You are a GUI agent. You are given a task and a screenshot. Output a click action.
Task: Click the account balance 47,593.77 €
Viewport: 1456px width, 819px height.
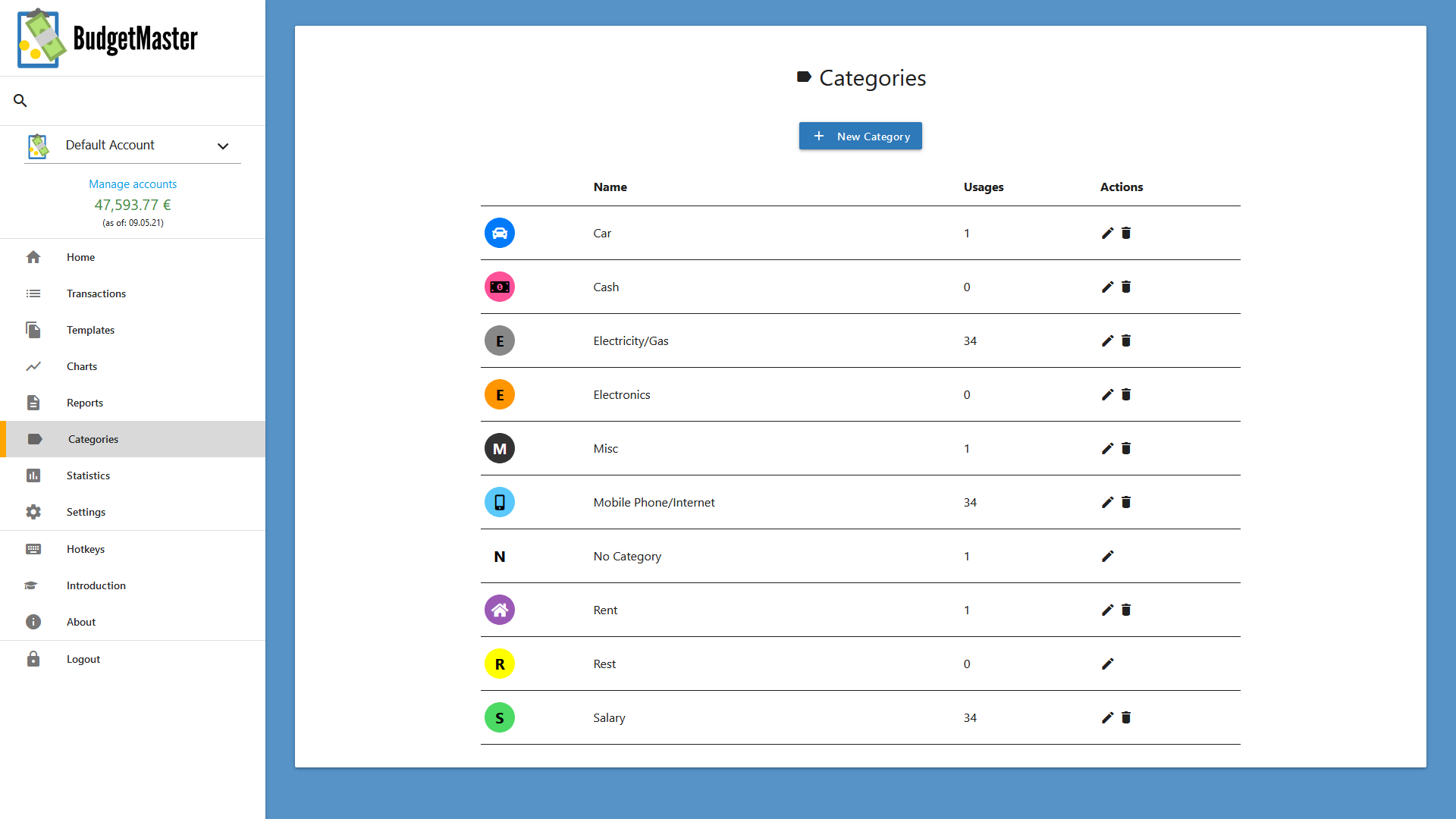133,205
